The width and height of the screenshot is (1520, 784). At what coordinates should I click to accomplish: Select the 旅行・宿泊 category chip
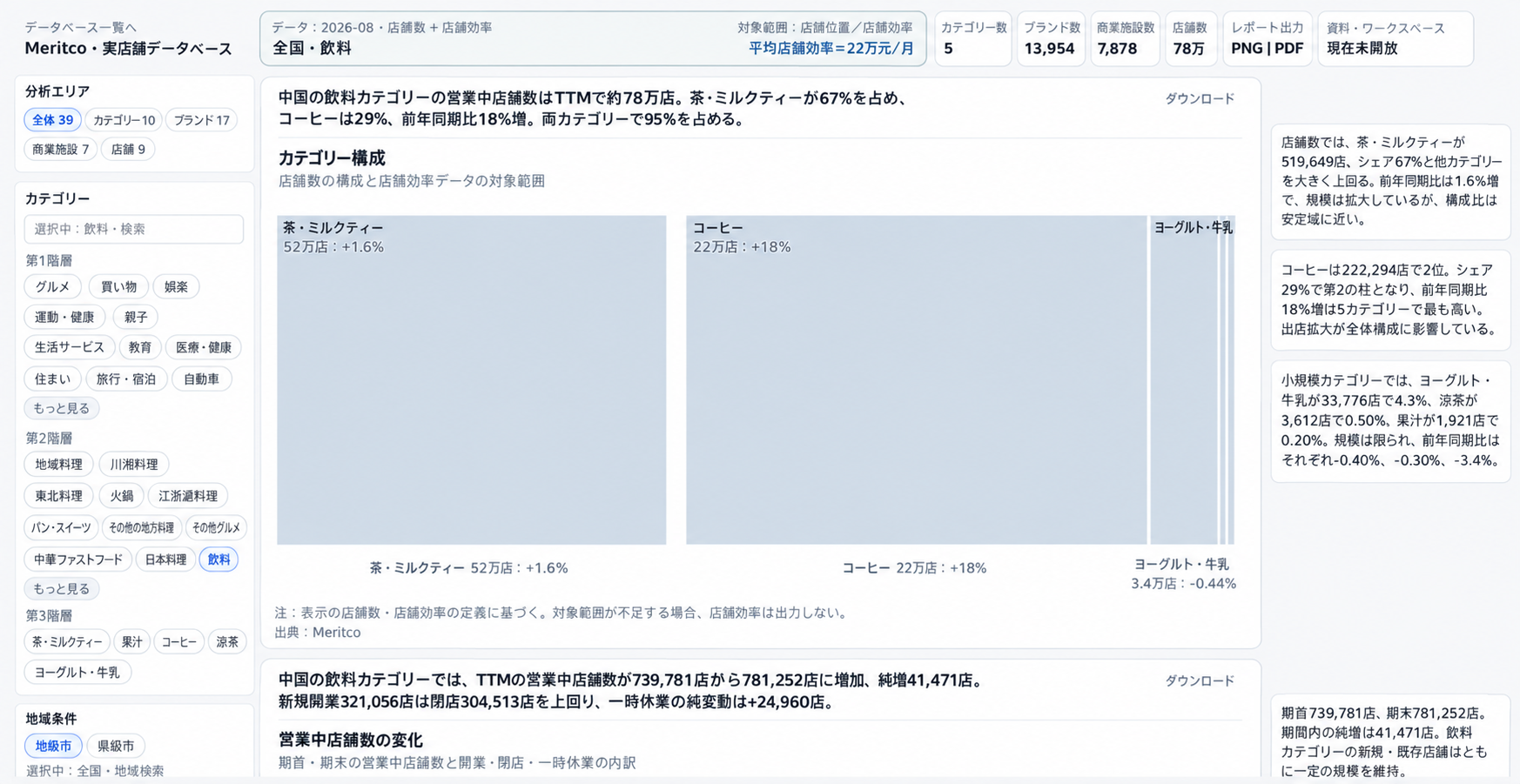(125, 379)
